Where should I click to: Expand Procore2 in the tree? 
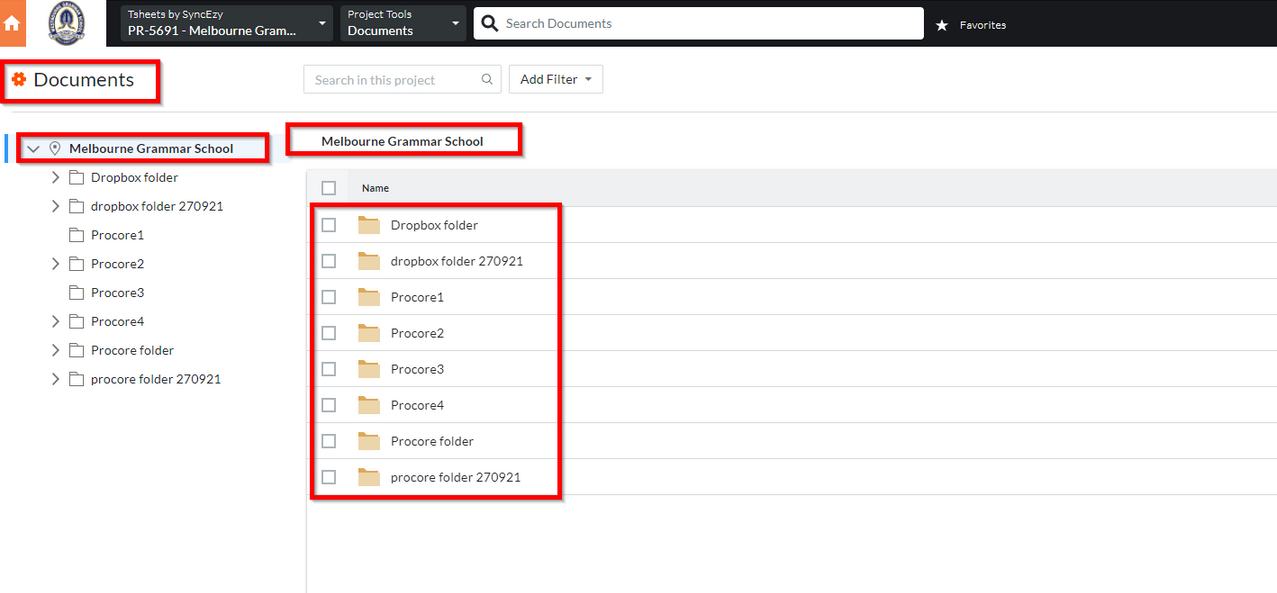tap(56, 264)
